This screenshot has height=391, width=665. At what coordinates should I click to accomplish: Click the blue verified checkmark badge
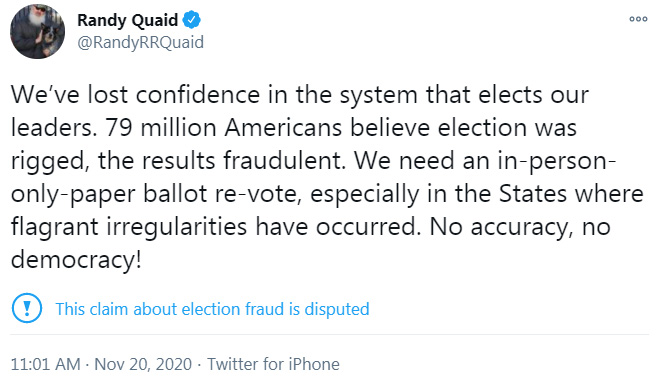point(191,20)
